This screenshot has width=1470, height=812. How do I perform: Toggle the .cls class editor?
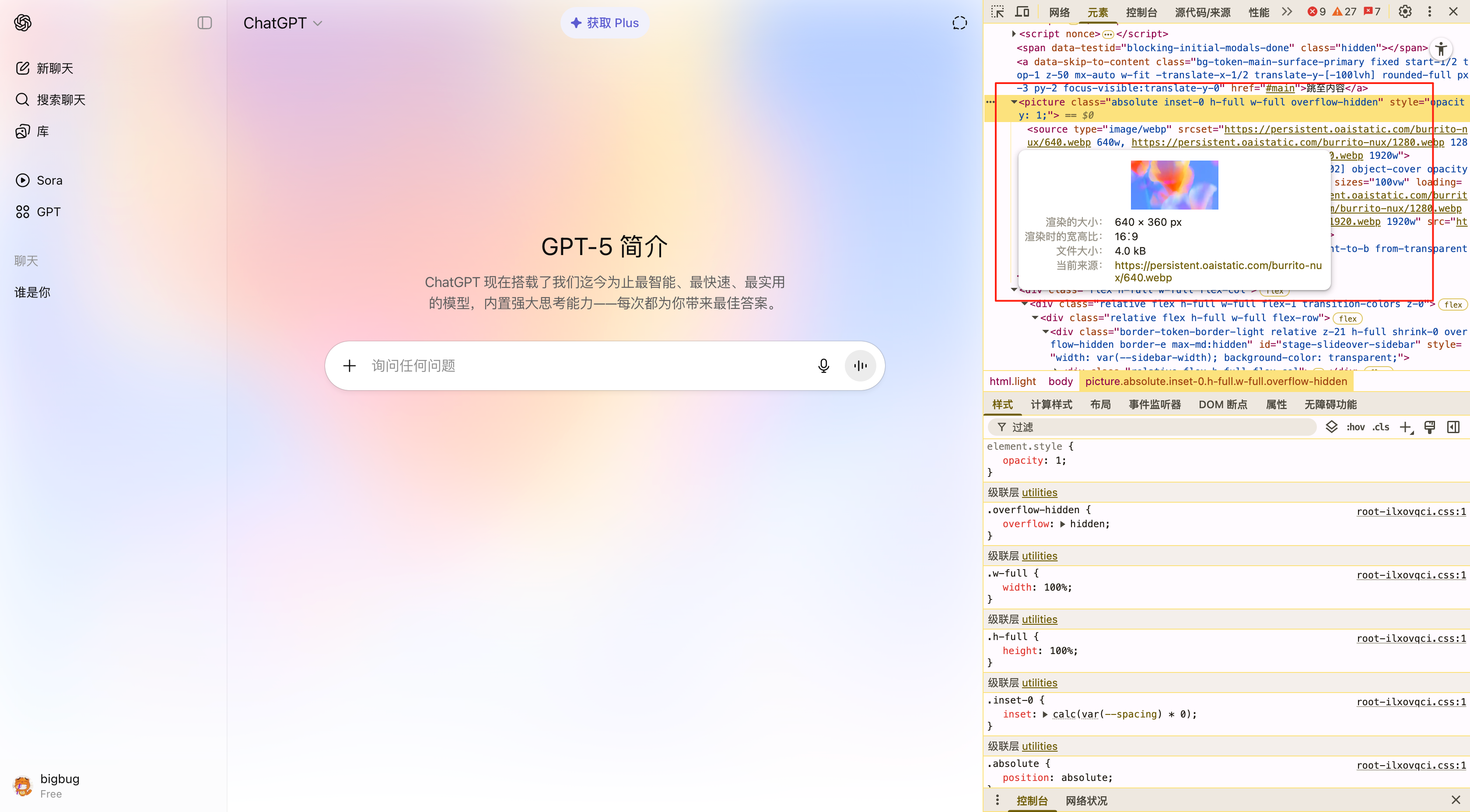tap(1381, 427)
